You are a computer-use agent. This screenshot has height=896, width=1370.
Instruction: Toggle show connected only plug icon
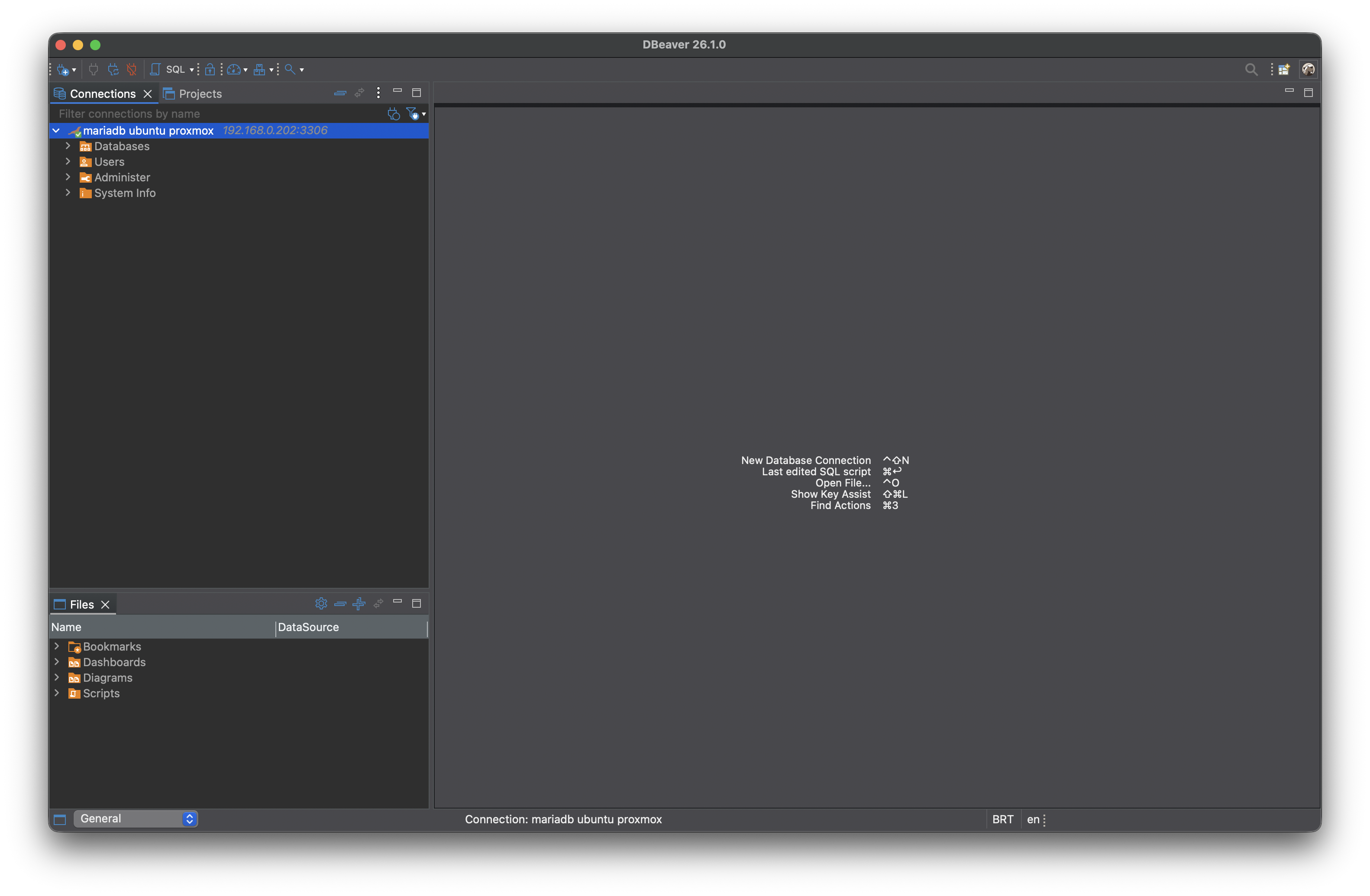(394, 114)
